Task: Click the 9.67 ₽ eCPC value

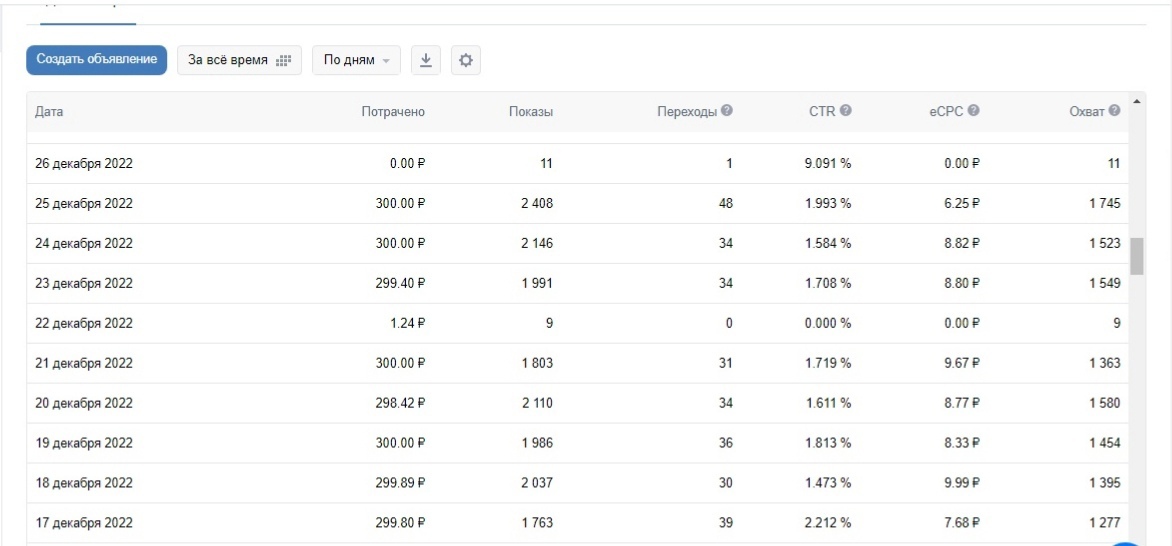Action: (961, 364)
